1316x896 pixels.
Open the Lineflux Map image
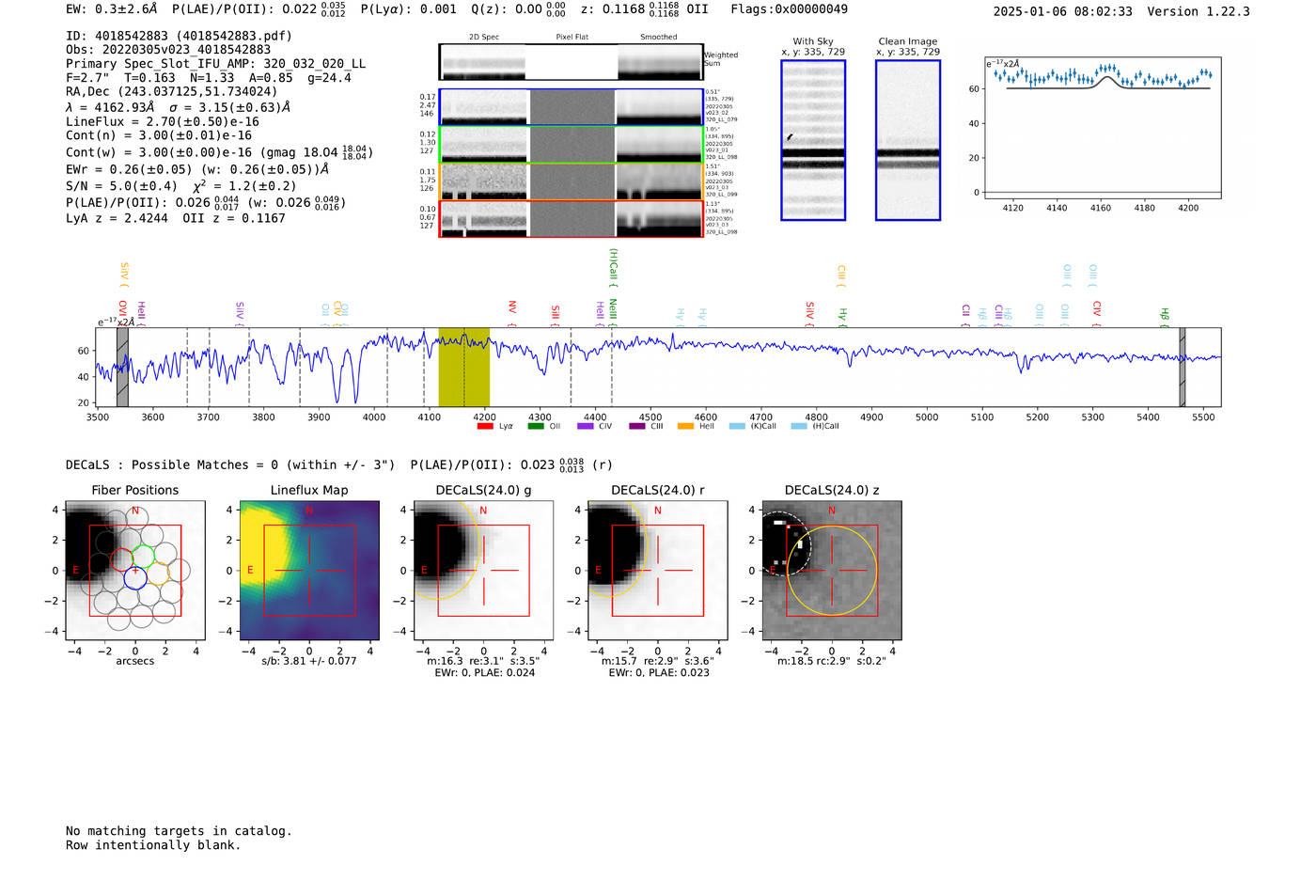(309, 571)
